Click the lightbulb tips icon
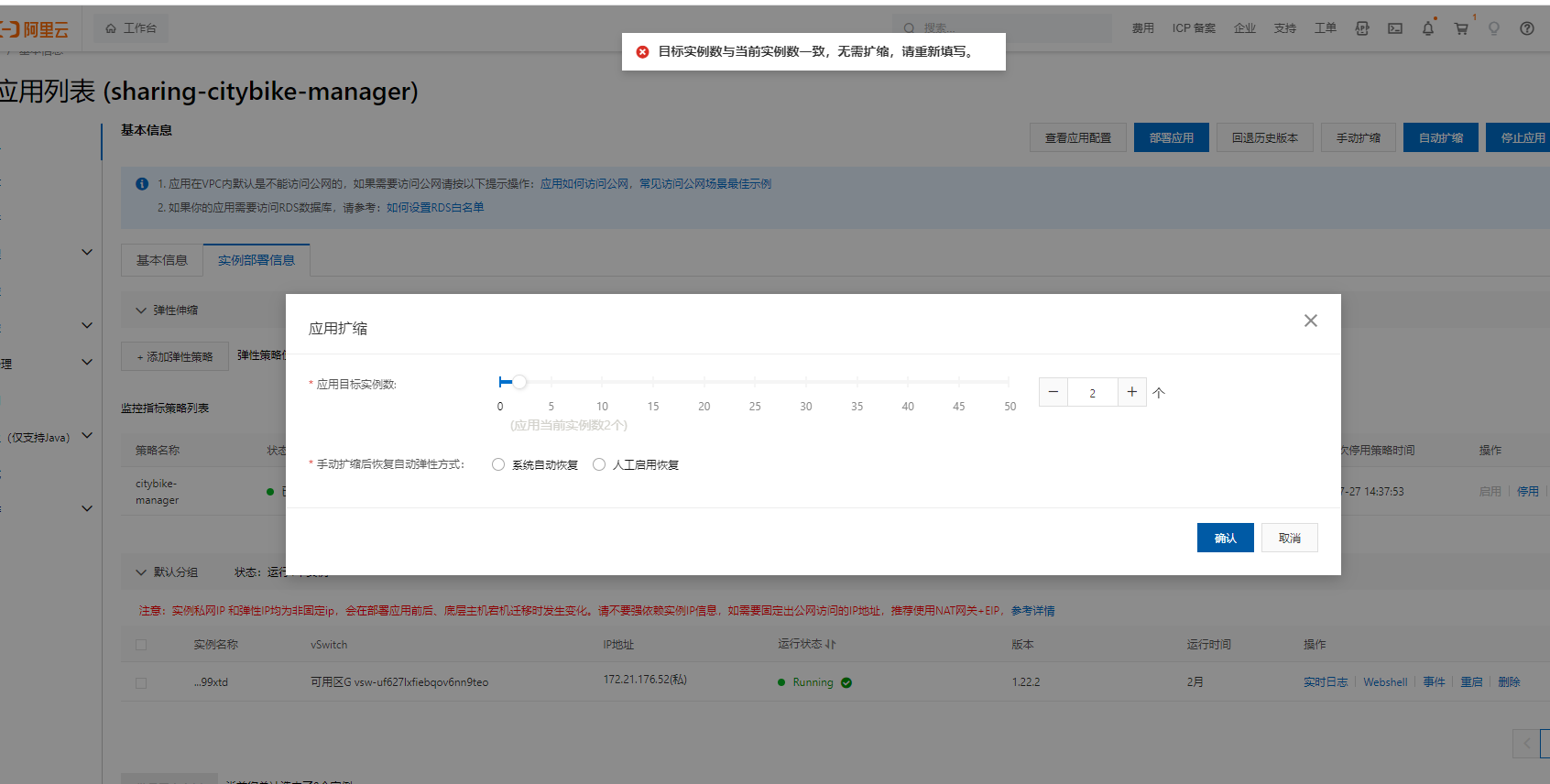The height and width of the screenshot is (784, 1550). [x=1494, y=28]
